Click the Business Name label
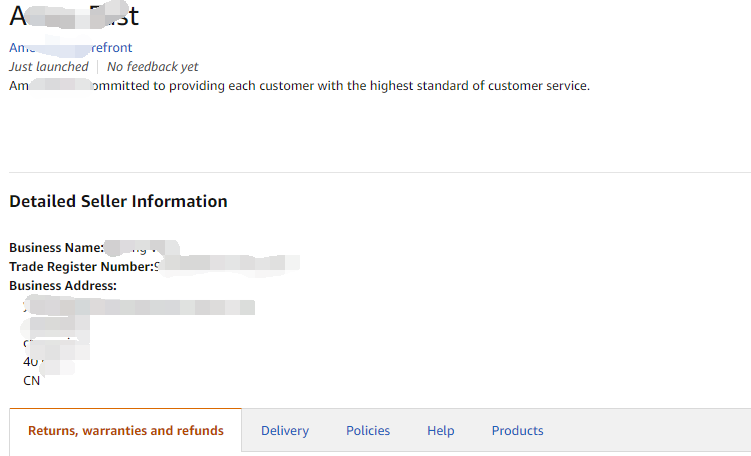The width and height of the screenshot is (751, 456). coord(56,247)
